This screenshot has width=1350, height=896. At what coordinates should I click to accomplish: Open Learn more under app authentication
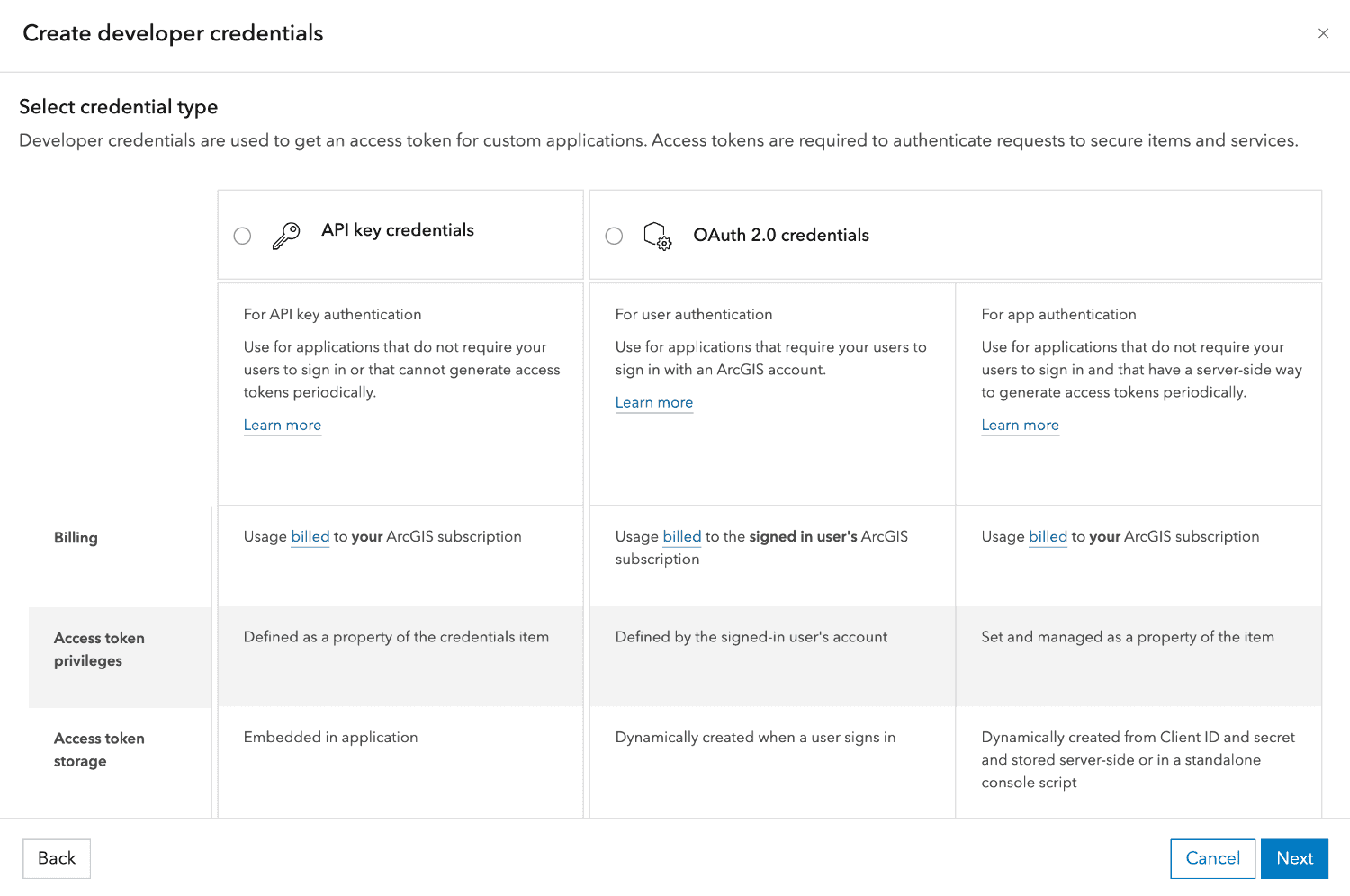pos(1020,425)
